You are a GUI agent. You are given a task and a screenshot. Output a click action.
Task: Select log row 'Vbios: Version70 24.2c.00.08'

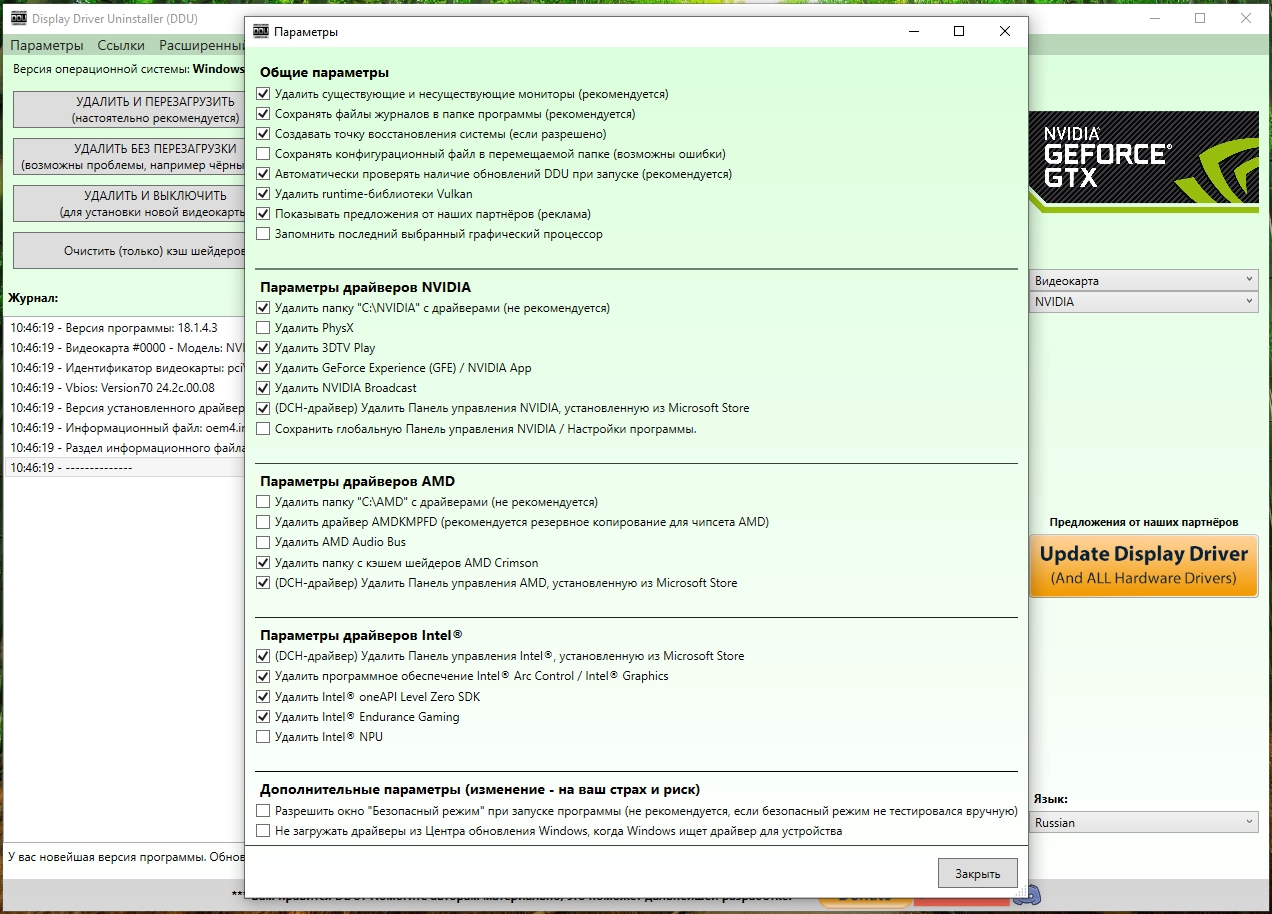coord(125,387)
